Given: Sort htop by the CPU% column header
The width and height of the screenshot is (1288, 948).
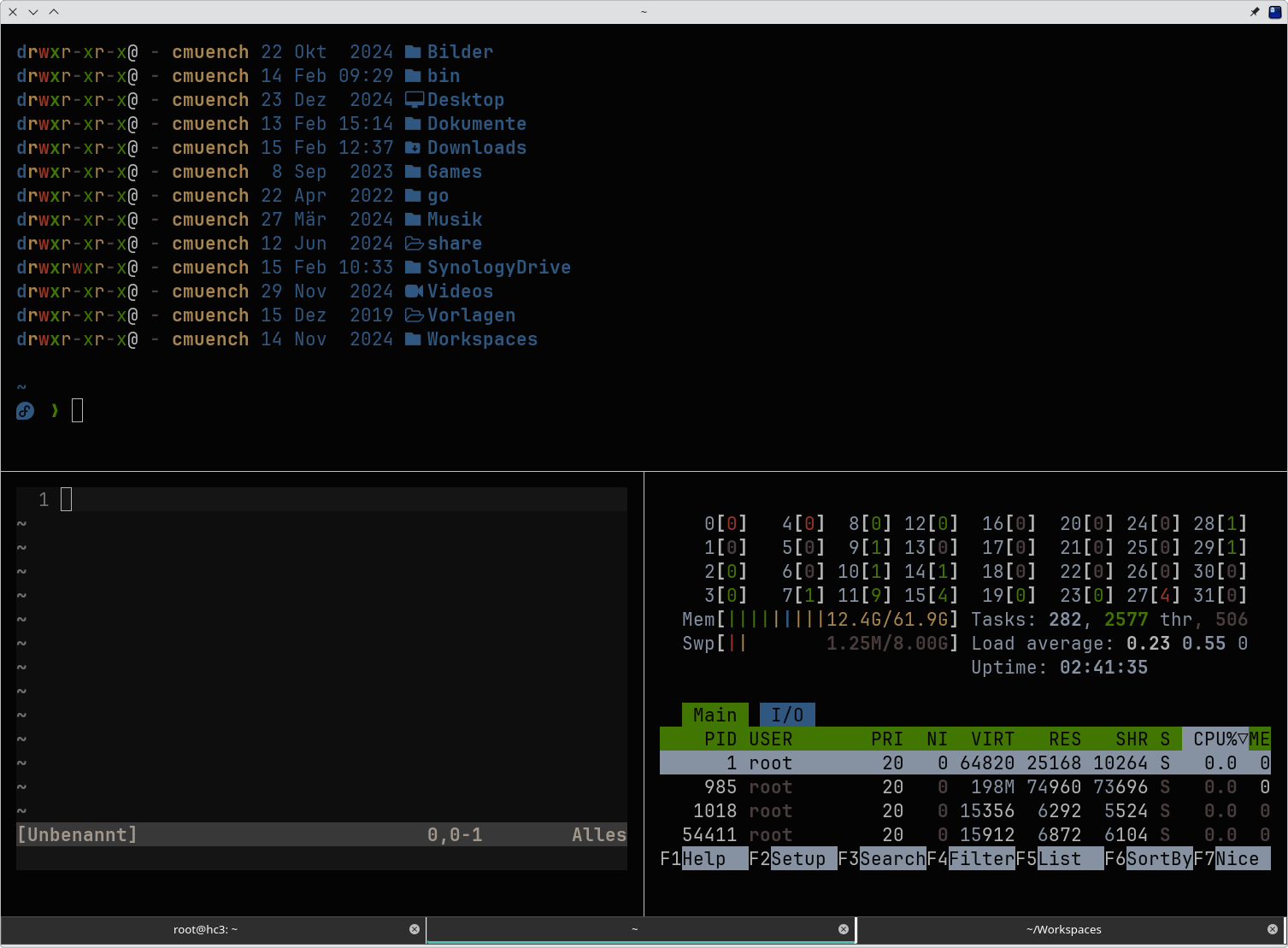Looking at the screenshot, I should coord(1215,739).
